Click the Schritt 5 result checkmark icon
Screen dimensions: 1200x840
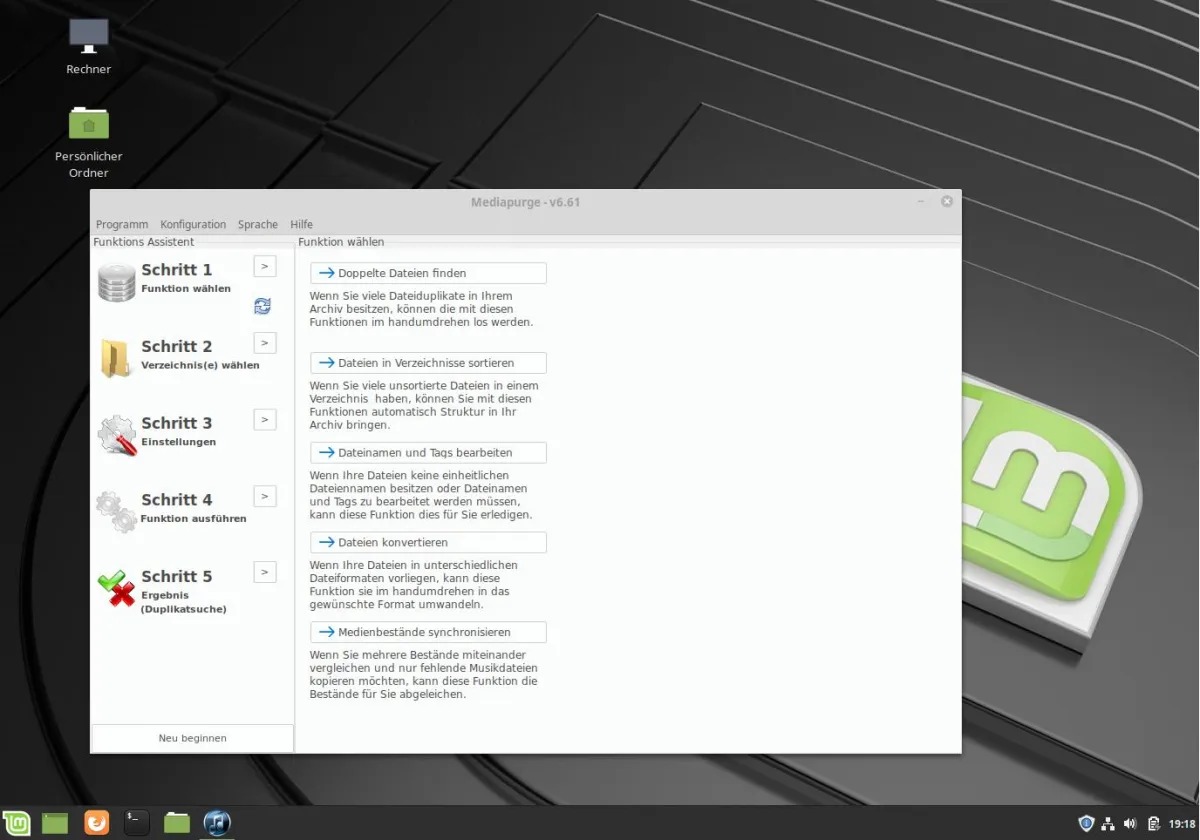point(115,587)
